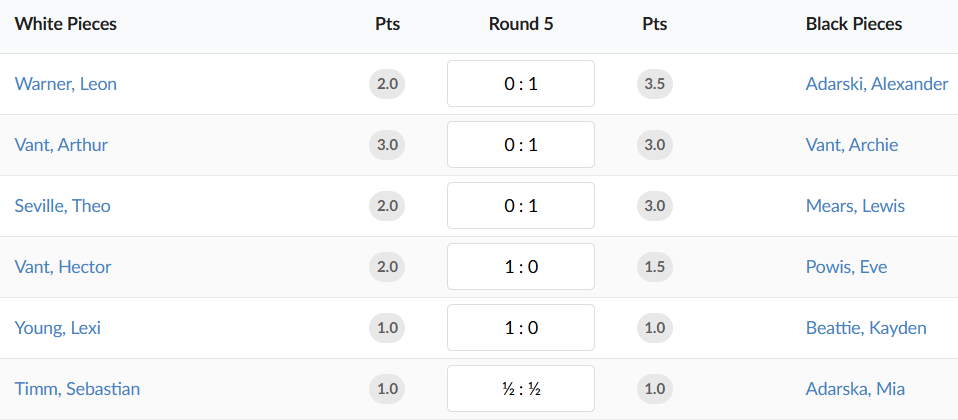Image resolution: width=958 pixels, height=420 pixels.
Task: Click Mears, Lewis player link
Action: [x=854, y=206]
